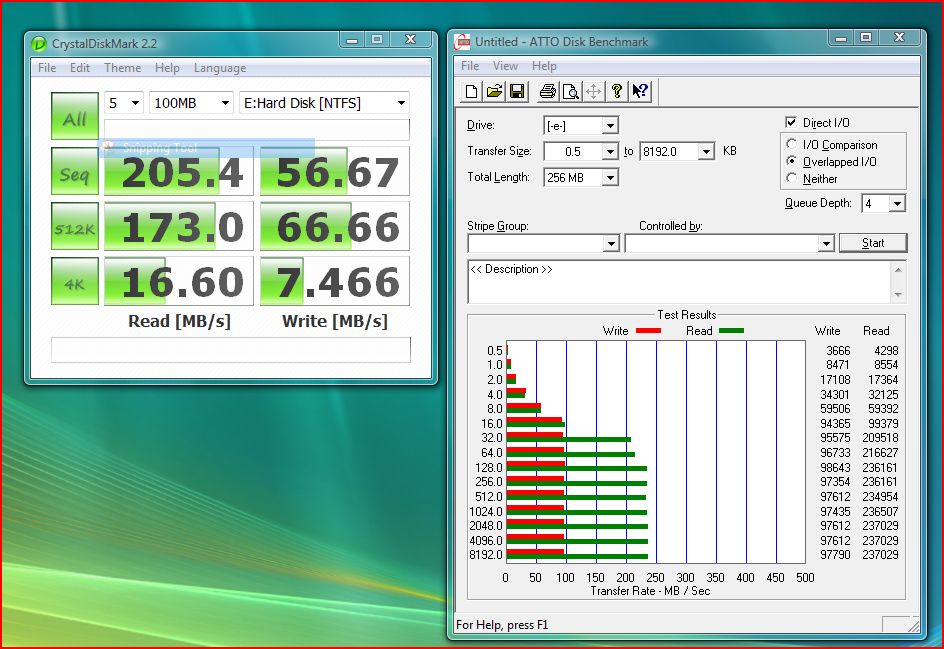The image size is (944, 649).
Task: Open the Language menu in CrystalDiskMark
Action: click(220, 67)
